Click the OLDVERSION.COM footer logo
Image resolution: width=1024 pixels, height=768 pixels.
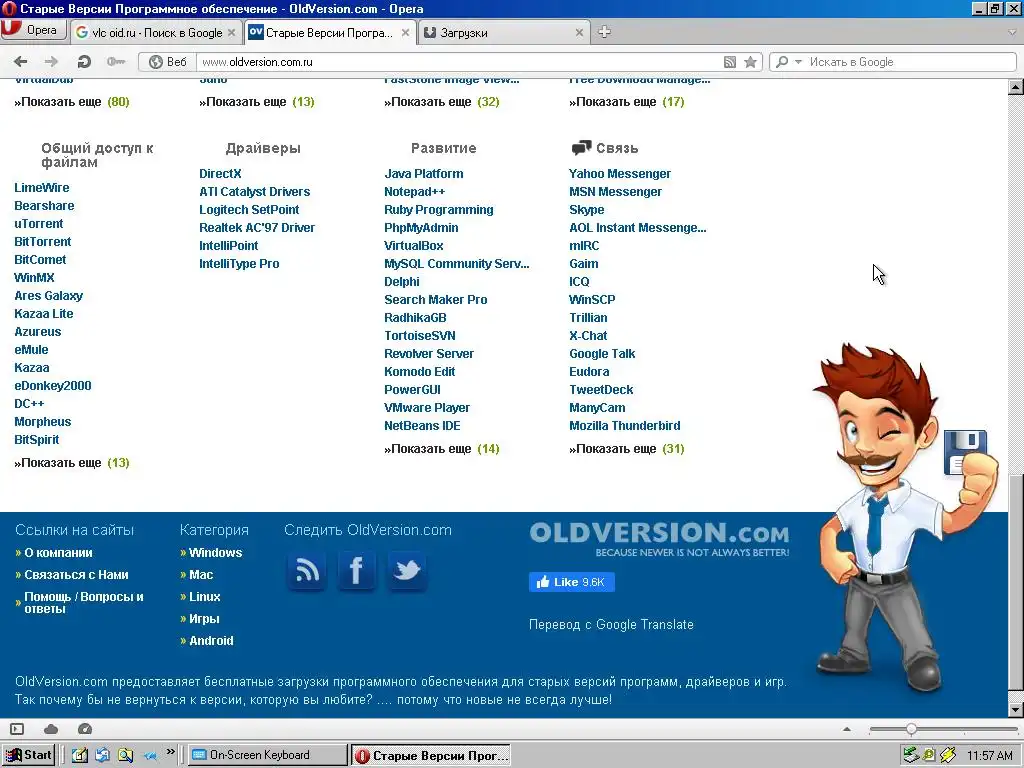coord(659,539)
